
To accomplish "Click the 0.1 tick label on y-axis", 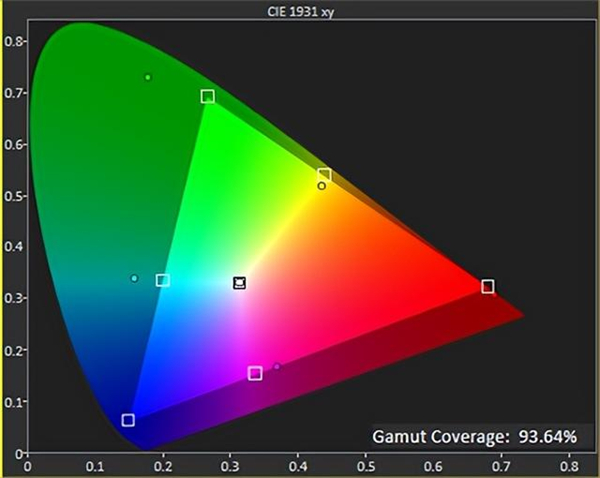I will [12, 402].
